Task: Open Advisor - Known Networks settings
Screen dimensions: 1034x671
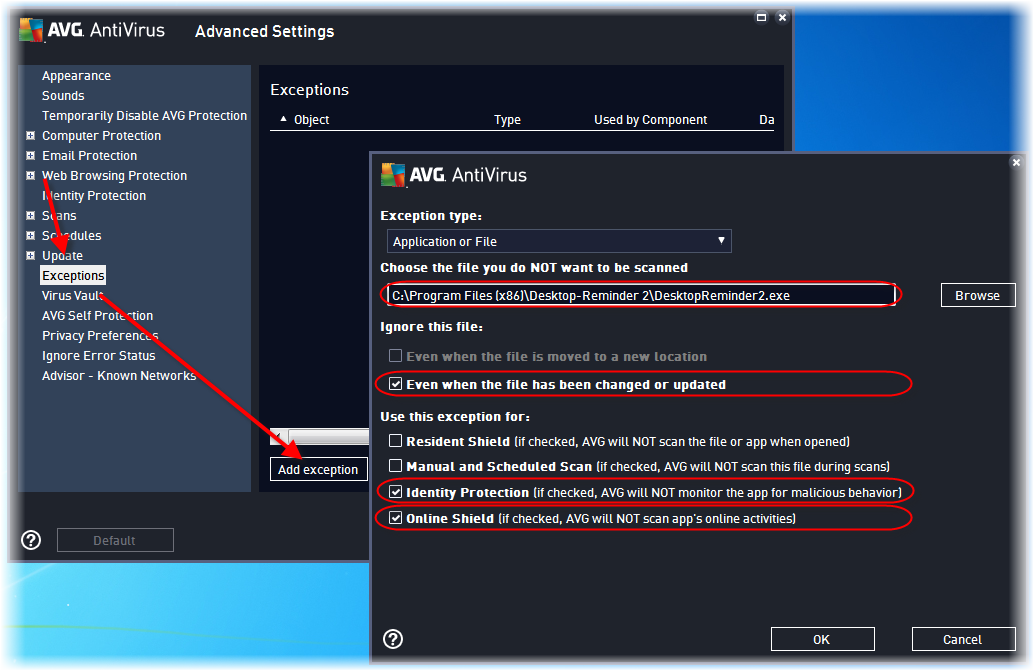Action: (119, 376)
